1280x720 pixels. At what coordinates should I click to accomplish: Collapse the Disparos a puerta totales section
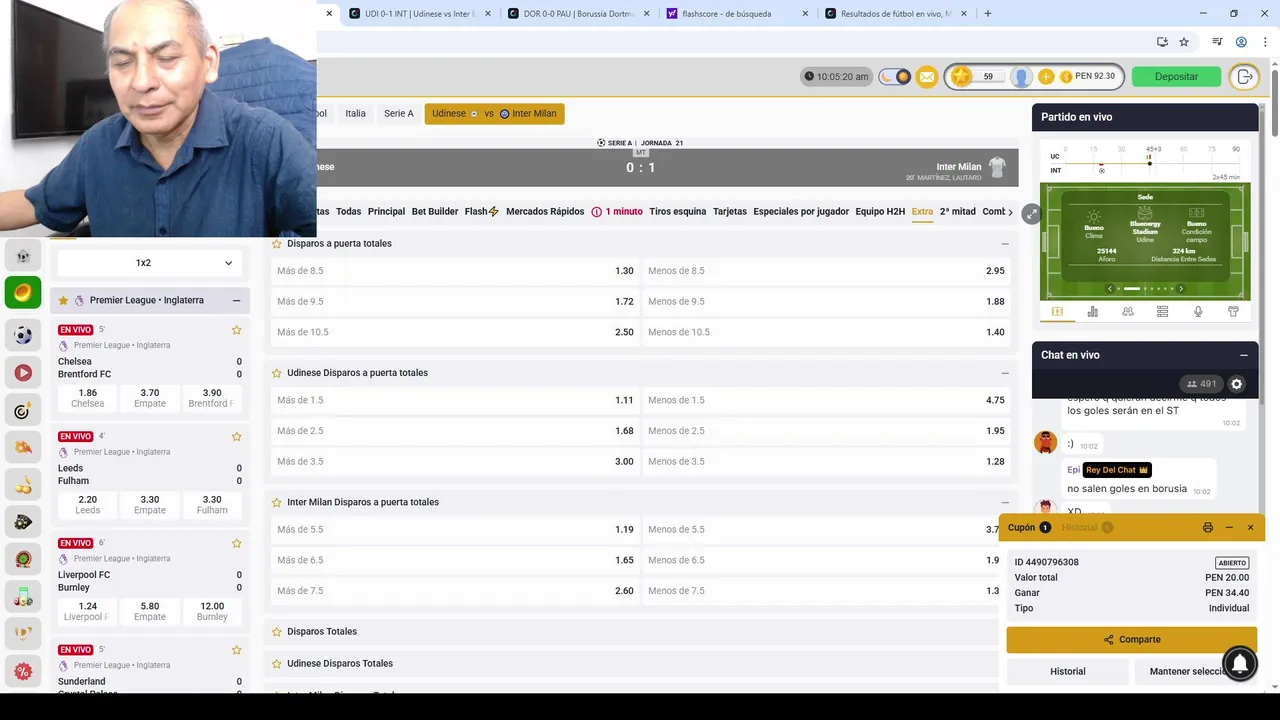coord(1005,244)
